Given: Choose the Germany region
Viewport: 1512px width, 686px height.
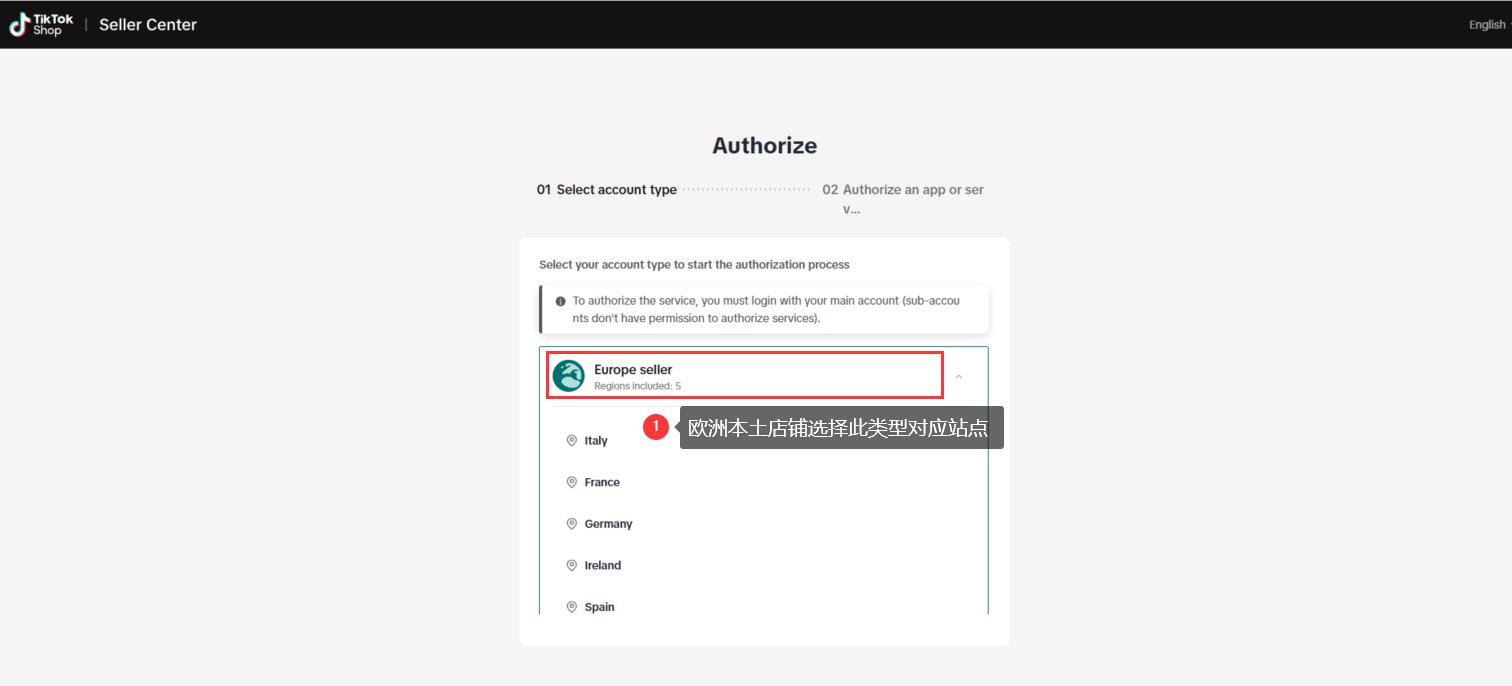Looking at the screenshot, I should click(x=608, y=524).
